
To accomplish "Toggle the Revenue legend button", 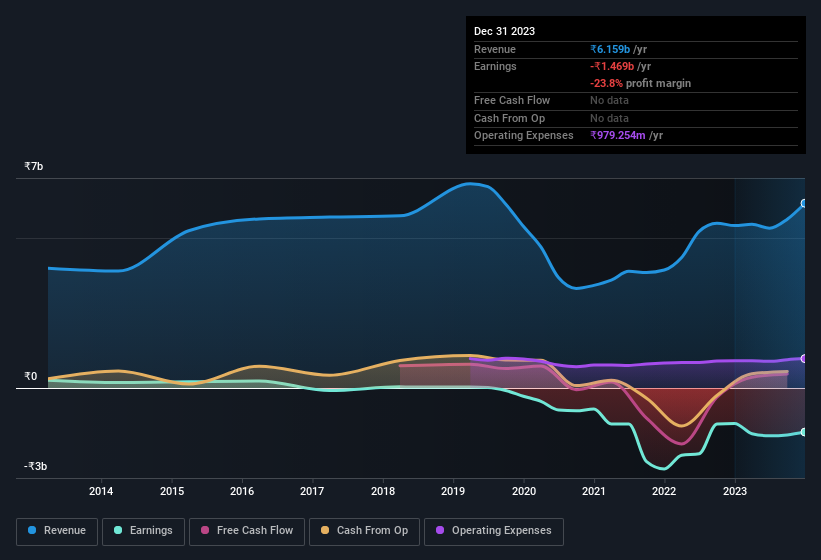I will tap(57, 532).
